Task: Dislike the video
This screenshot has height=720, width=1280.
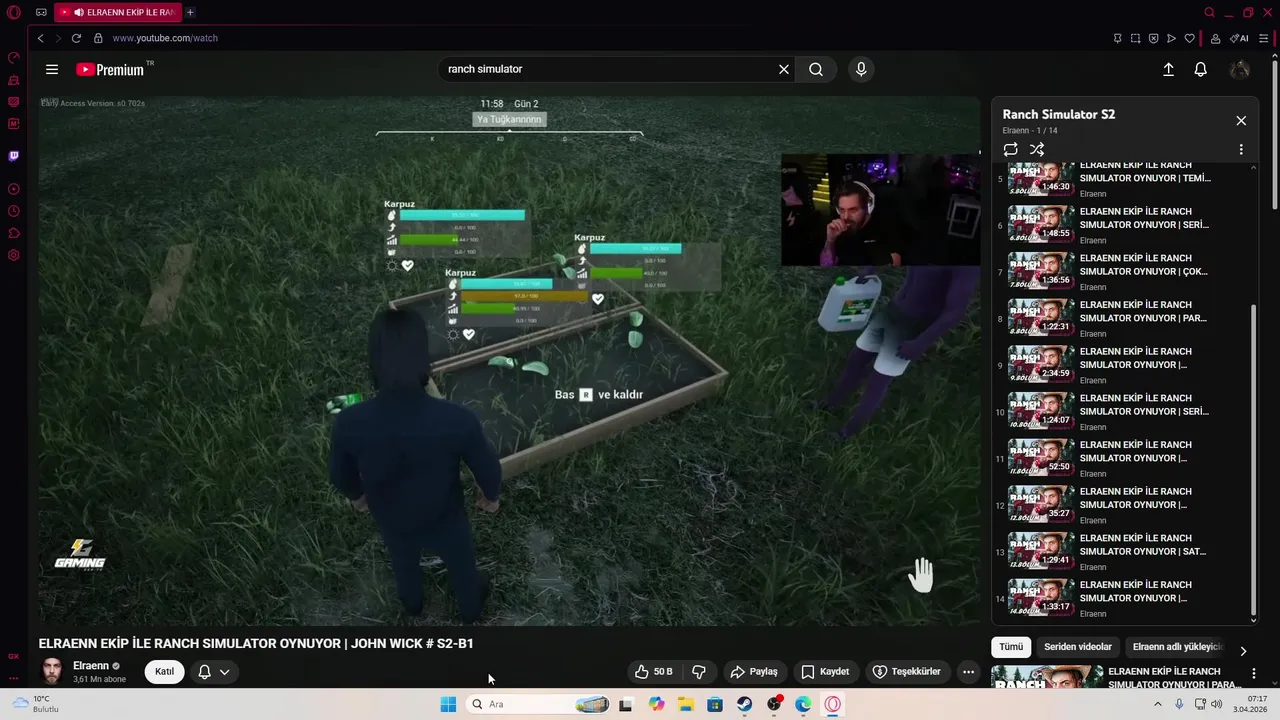Action: tap(699, 672)
